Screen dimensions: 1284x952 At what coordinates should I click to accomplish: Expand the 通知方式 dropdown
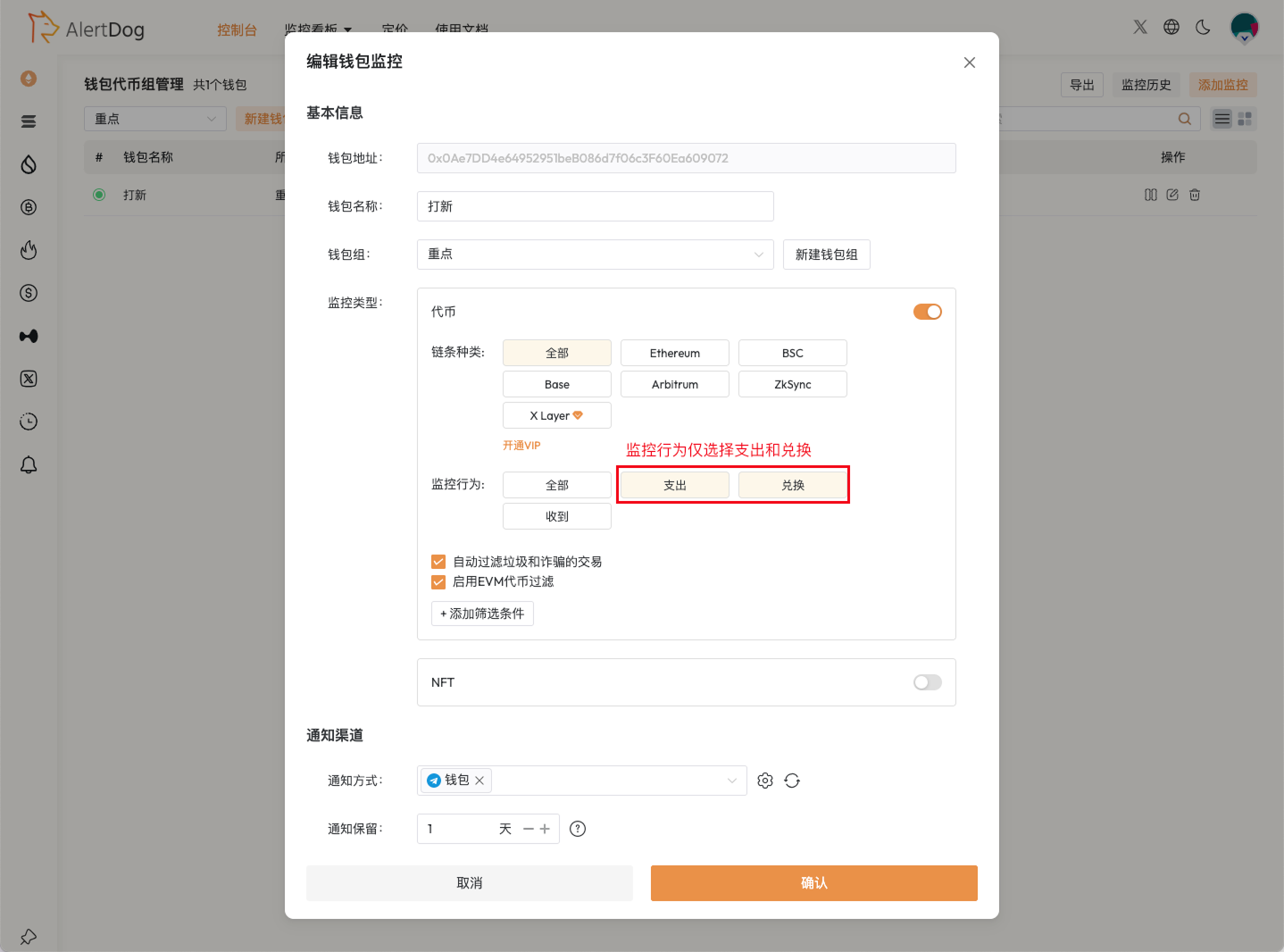(x=731, y=780)
